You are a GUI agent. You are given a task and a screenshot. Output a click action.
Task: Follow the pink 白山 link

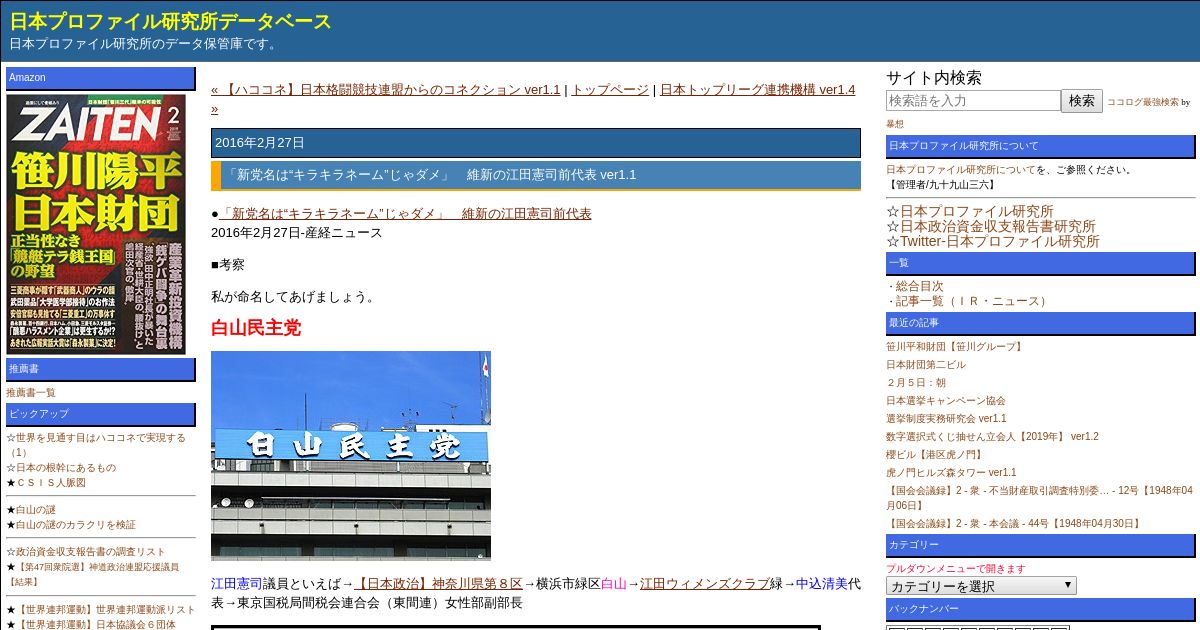(614, 583)
